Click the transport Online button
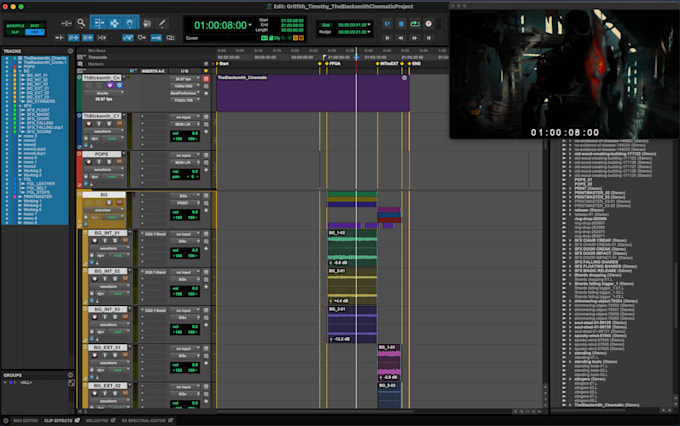This screenshot has width=680, height=426. click(387, 24)
